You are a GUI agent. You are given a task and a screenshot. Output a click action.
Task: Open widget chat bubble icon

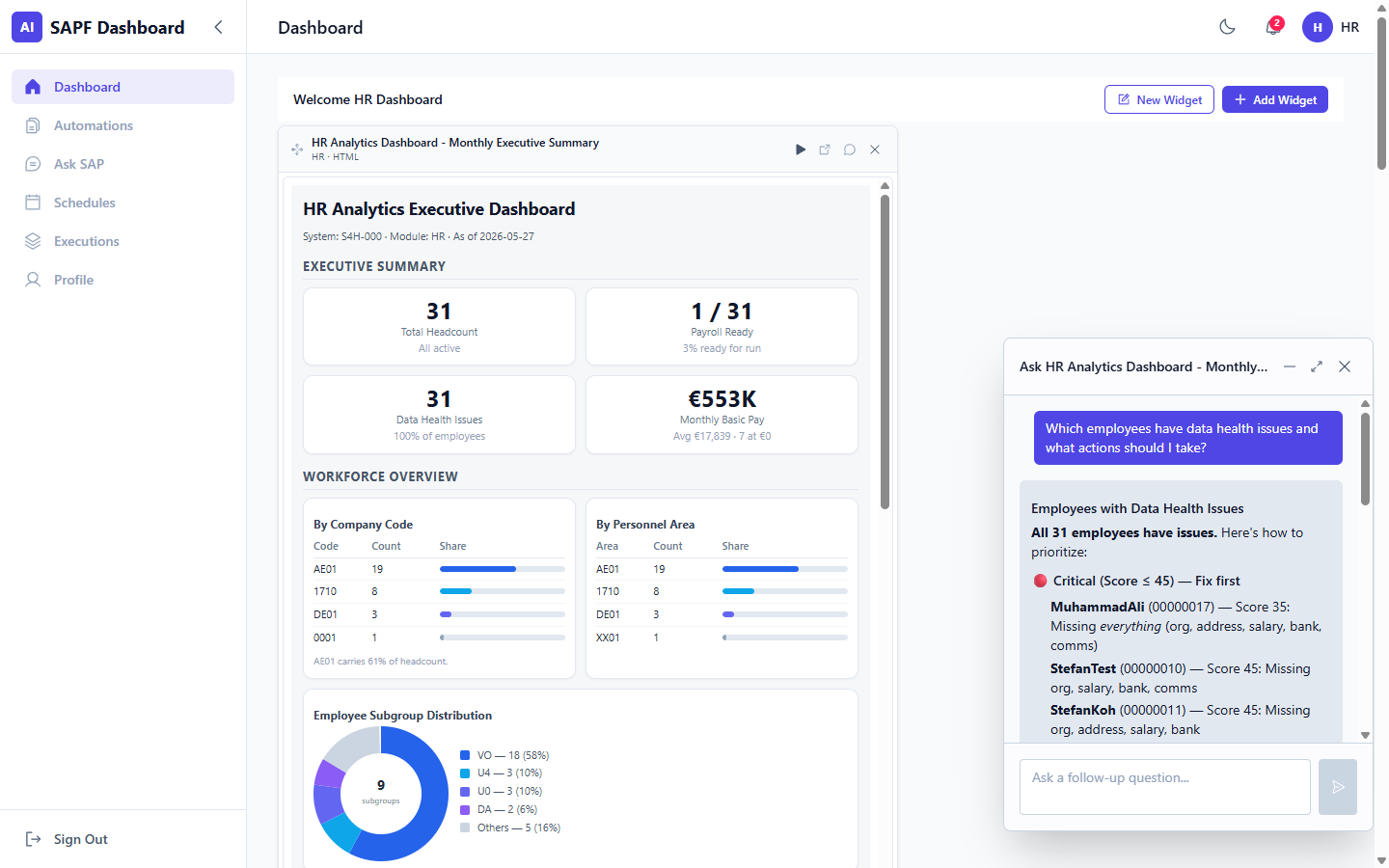tap(850, 149)
